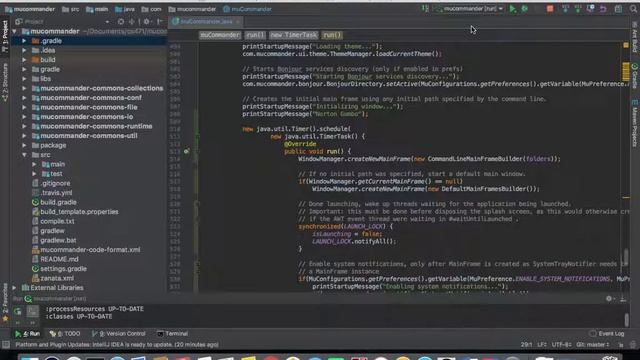The height and width of the screenshot is (360, 640).
Task: Open the VCS show history icon
Action: click(591, 9)
